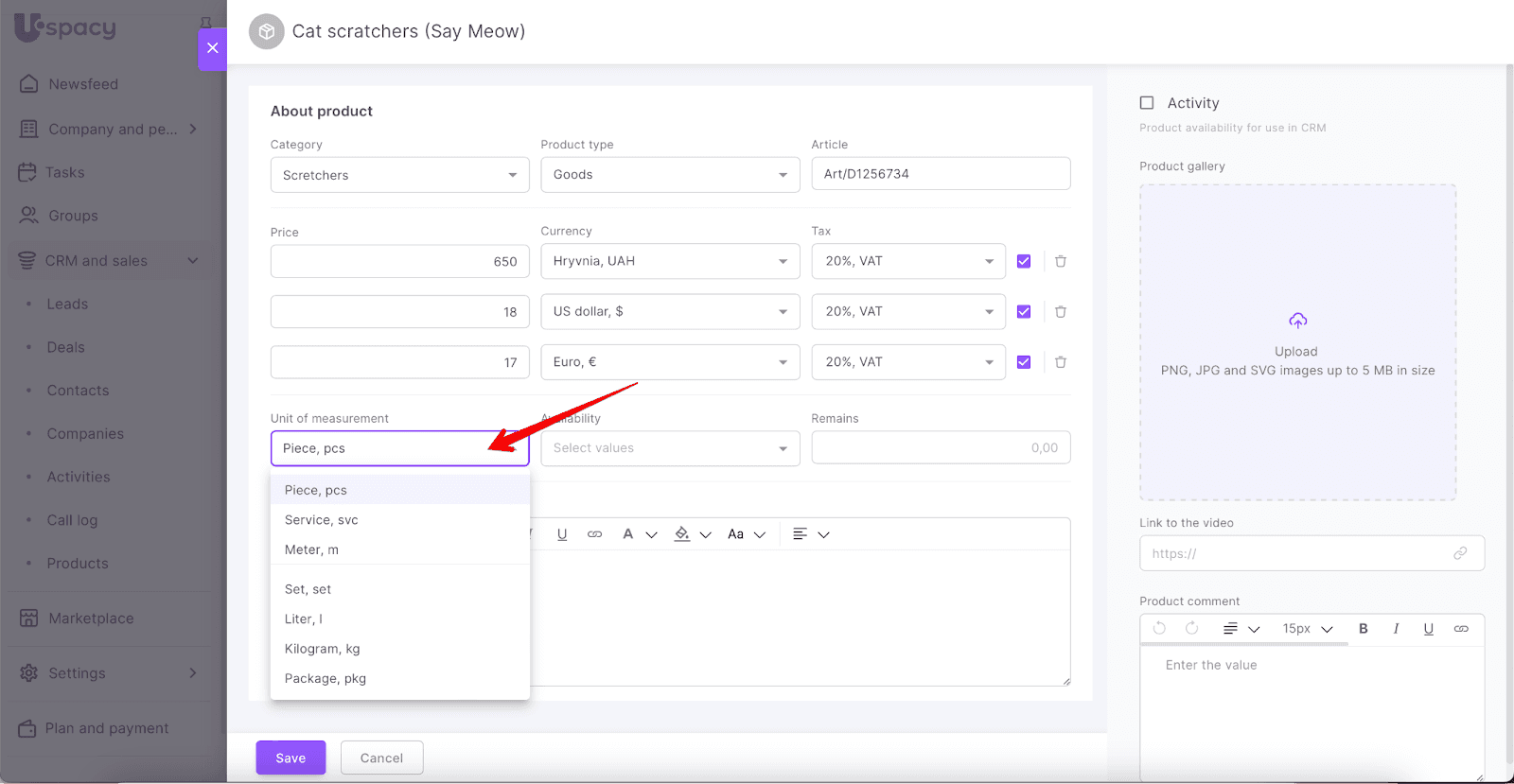Apply italic in Product comment toolbar
This screenshot has width=1514, height=784.
click(x=1396, y=629)
